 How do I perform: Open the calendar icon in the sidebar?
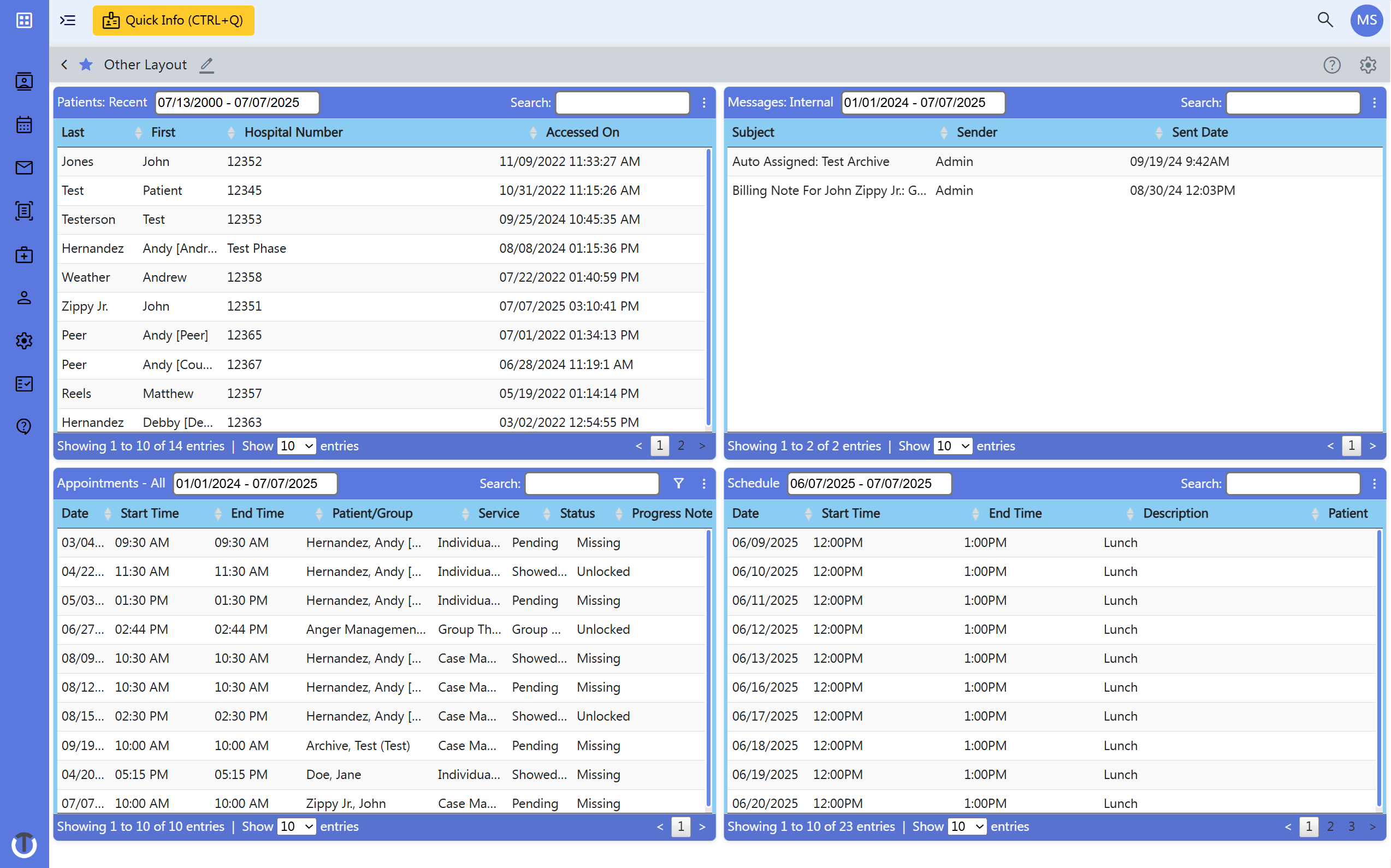click(x=23, y=124)
